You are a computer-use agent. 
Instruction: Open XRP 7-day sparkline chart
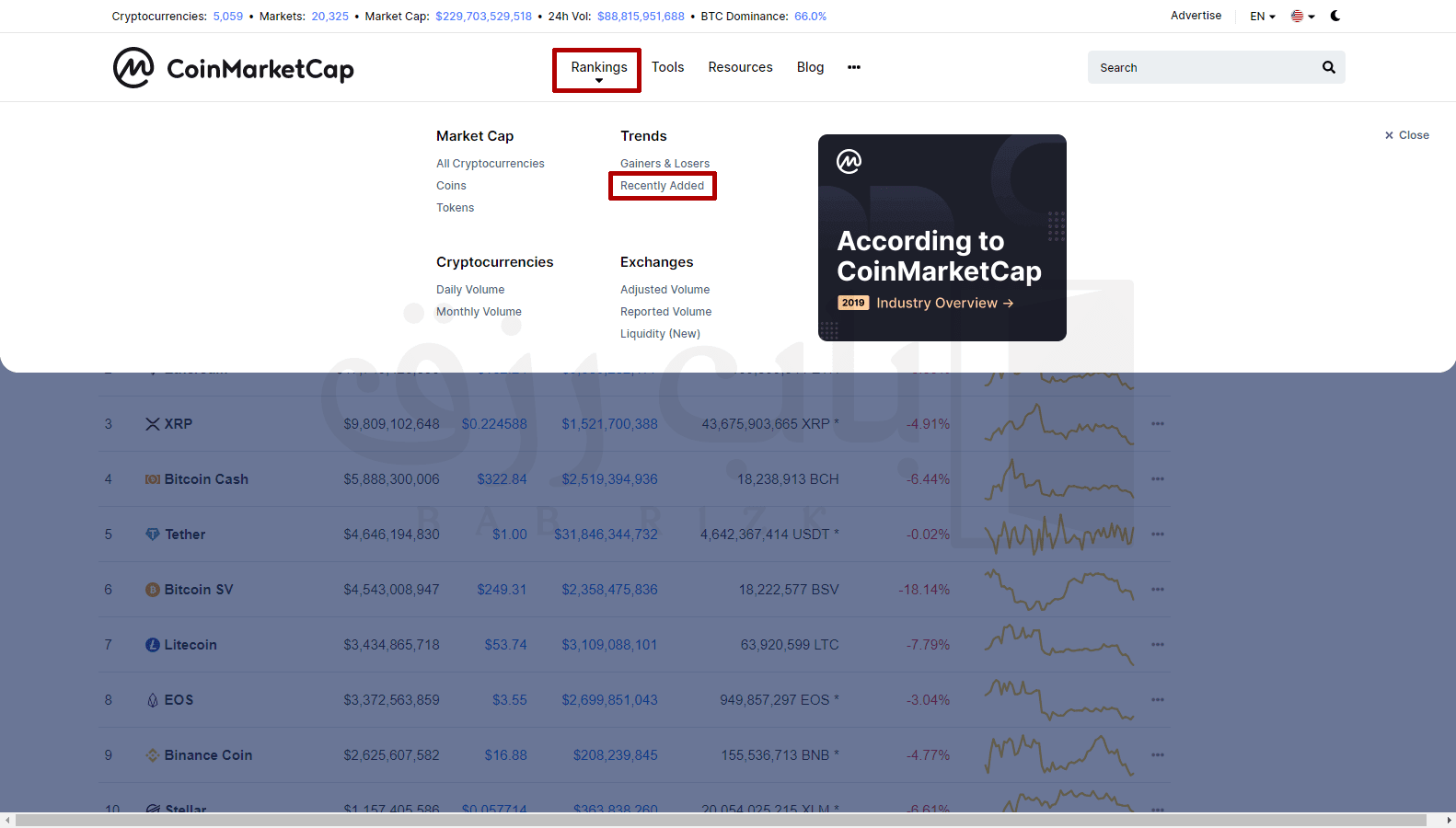coord(1058,424)
